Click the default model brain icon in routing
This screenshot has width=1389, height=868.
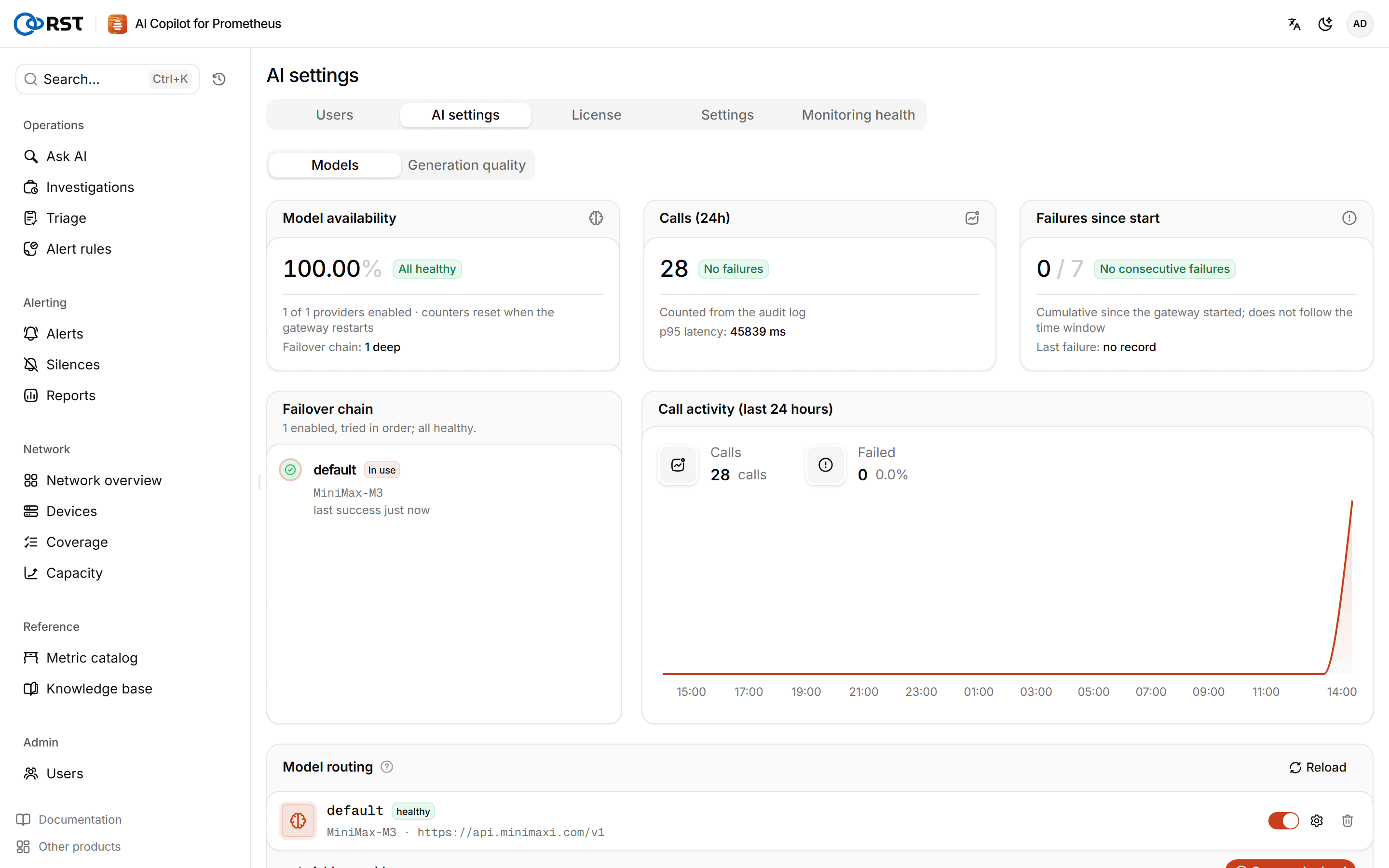pos(298,821)
